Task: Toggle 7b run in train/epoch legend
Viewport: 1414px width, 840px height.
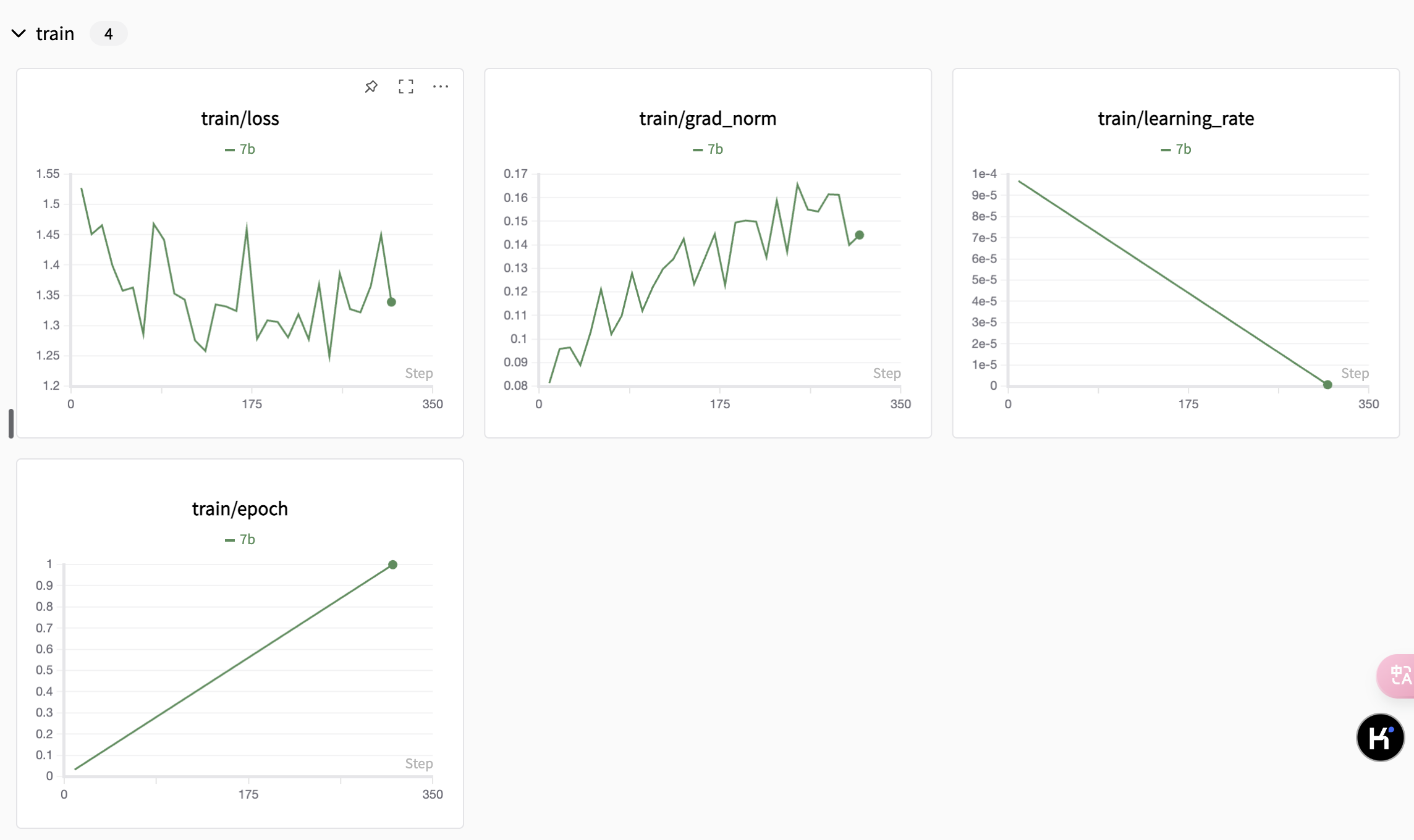Action: (x=240, y=539)
